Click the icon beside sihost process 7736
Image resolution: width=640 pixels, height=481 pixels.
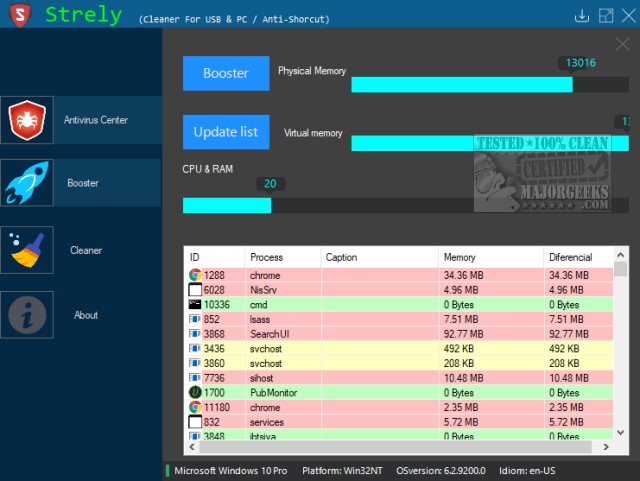click(x=195, y=378)
